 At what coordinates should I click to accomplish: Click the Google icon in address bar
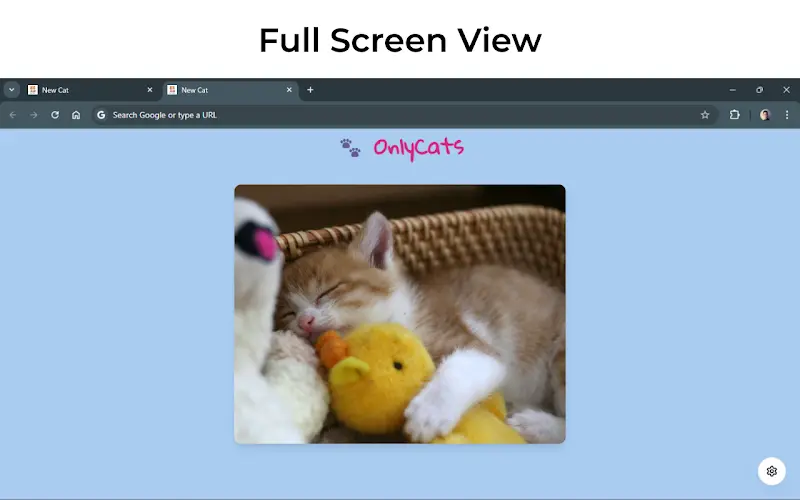point(101,115)
